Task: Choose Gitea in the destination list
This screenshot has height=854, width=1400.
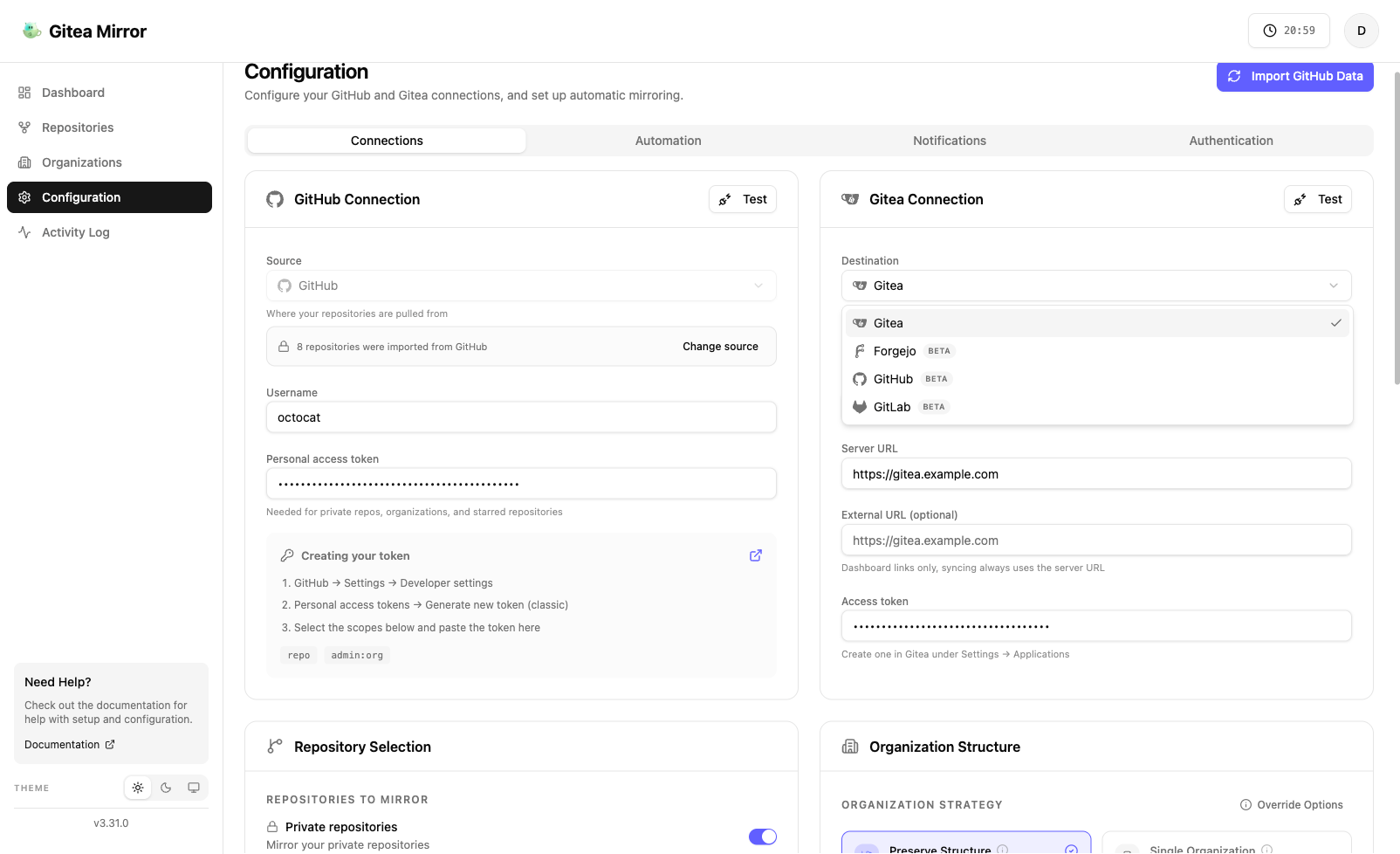Action: 1097,323
